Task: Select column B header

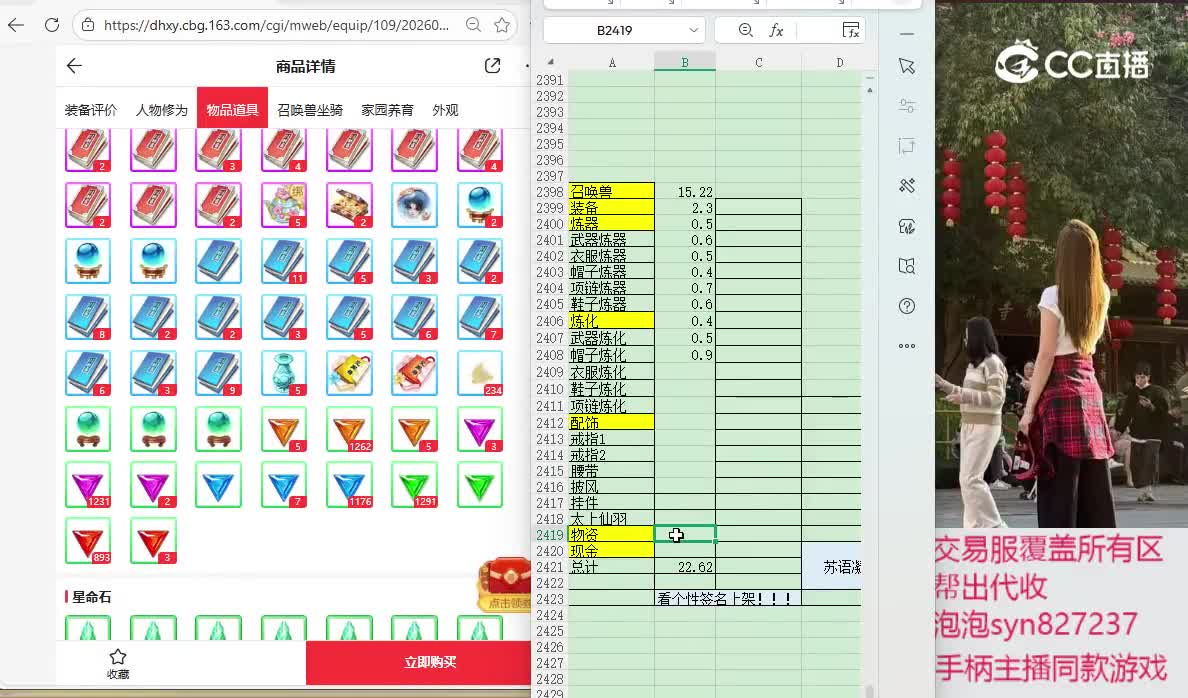Action: pyautogui.click(x=685, y=63)
